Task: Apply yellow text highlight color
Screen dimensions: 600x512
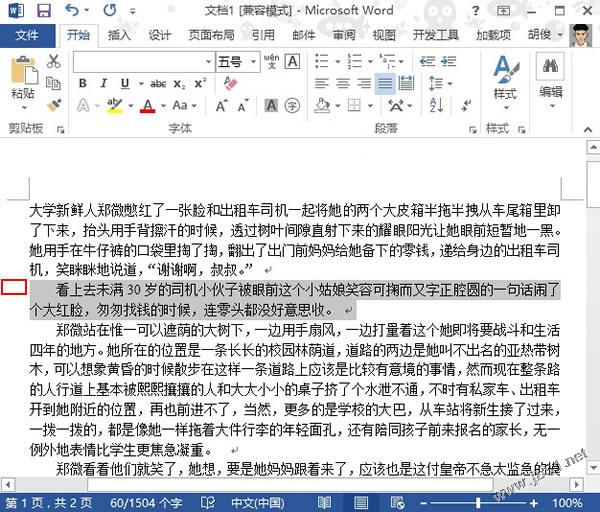Action: point(114,105)
